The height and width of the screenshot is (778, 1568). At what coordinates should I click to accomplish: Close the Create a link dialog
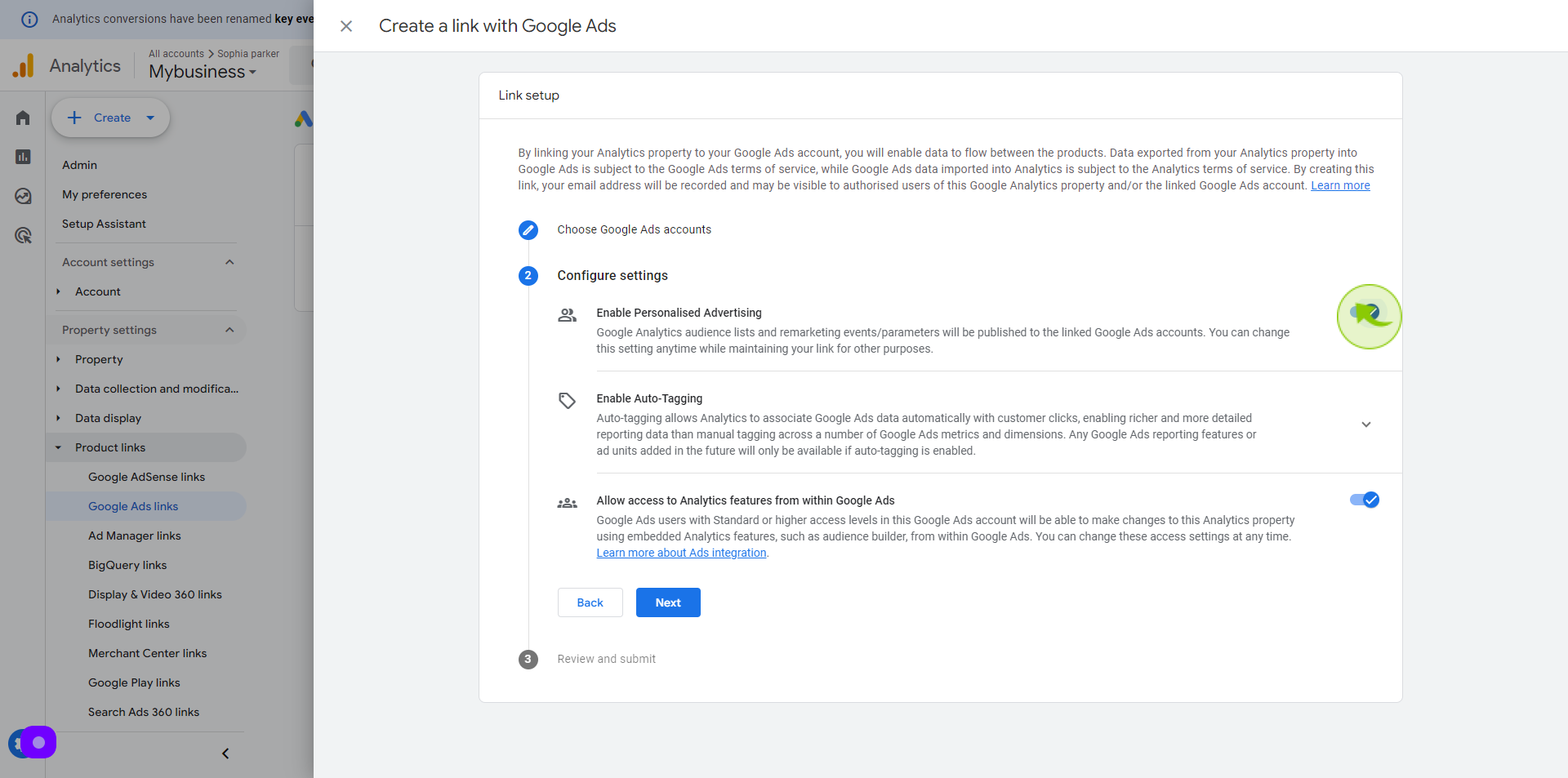click(x=346, y=26)
